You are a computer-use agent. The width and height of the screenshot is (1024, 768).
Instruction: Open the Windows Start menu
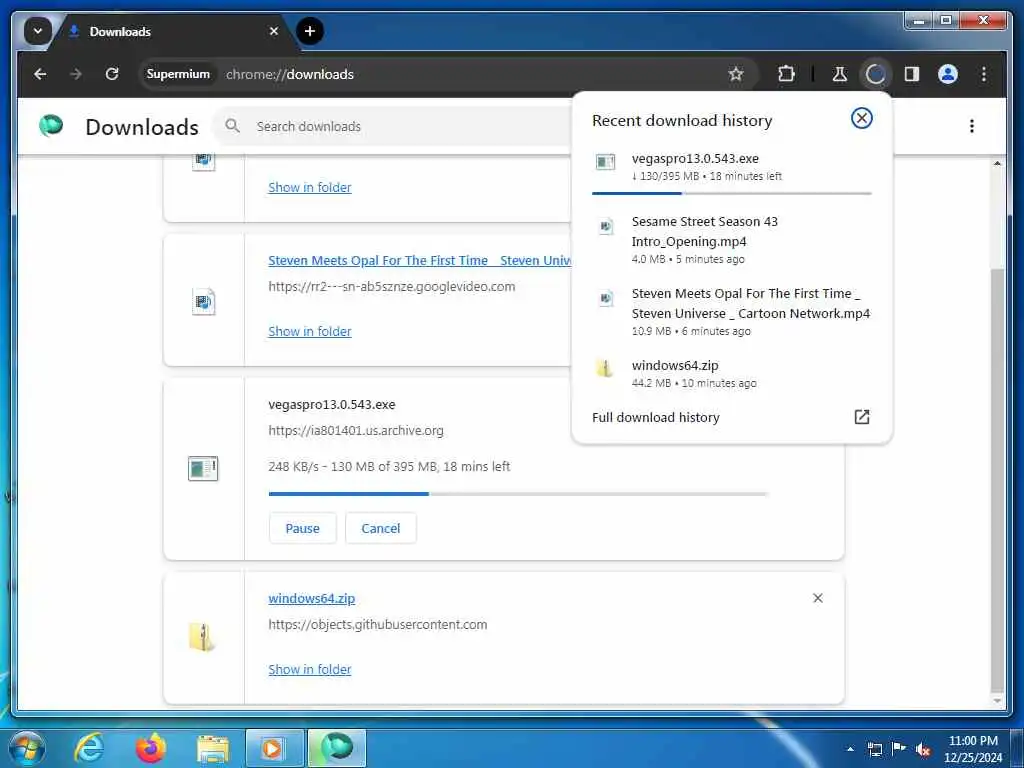(26, 748)
